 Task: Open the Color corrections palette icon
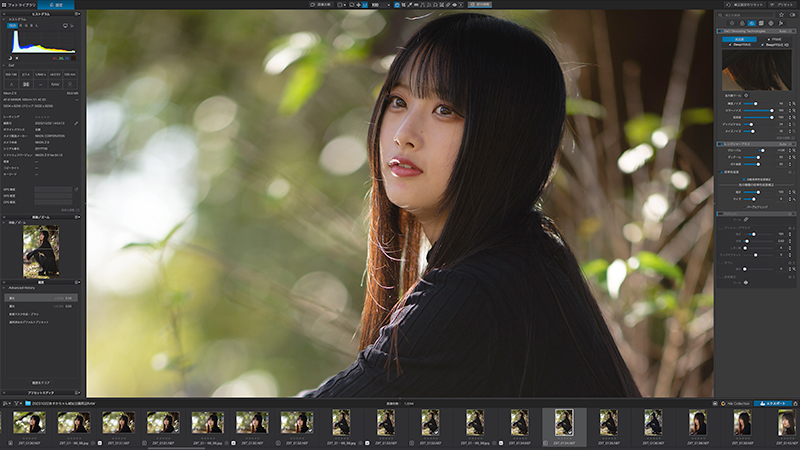pos(742,23)
